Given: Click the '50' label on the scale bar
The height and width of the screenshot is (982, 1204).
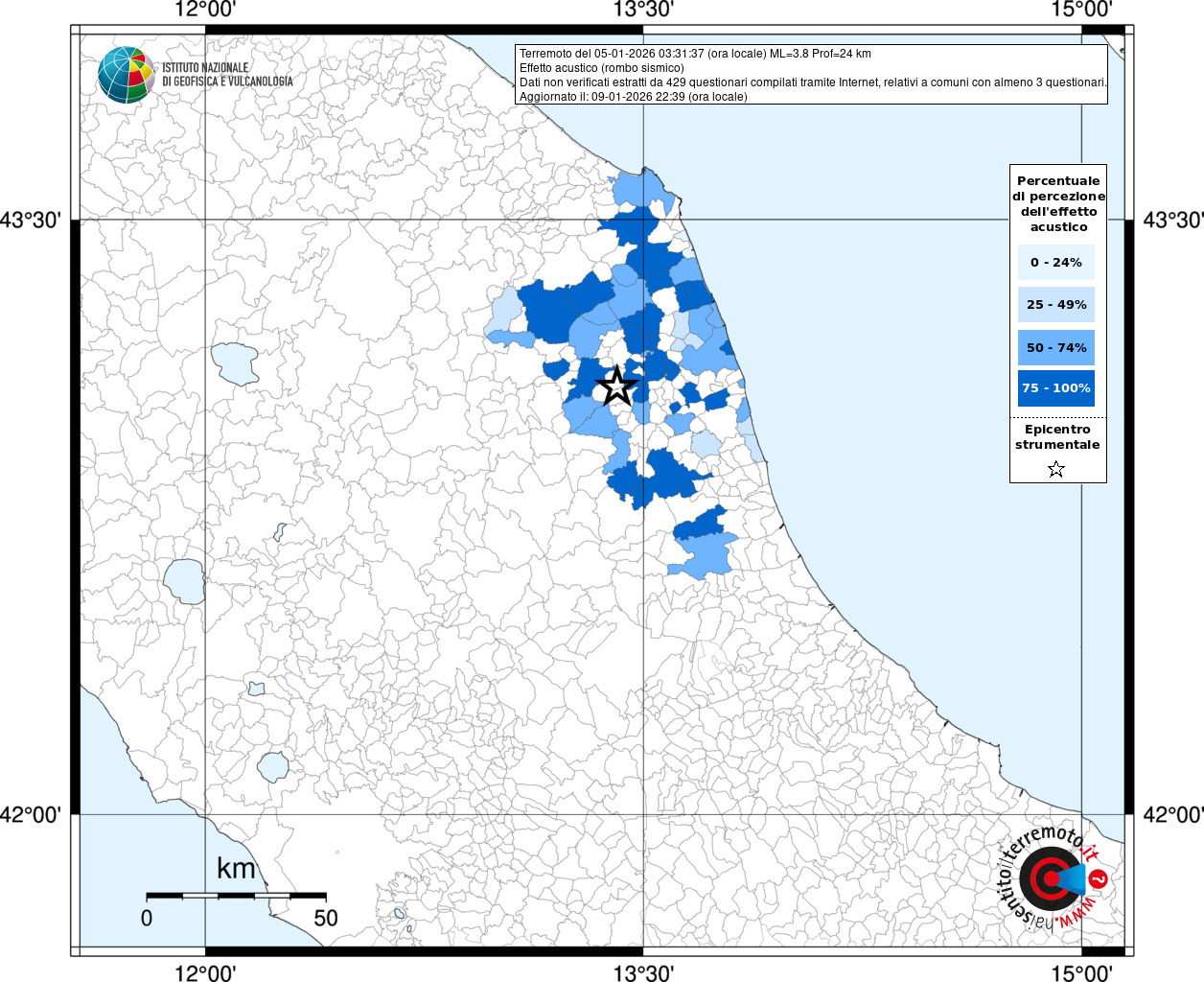Looking at the screenshot, I should point(326,918).
